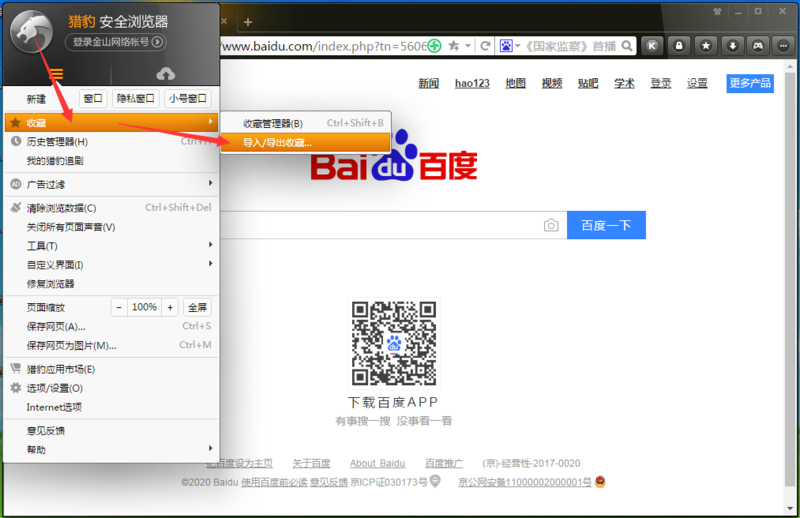Increase page zoom with plus button

pos(170,307)
